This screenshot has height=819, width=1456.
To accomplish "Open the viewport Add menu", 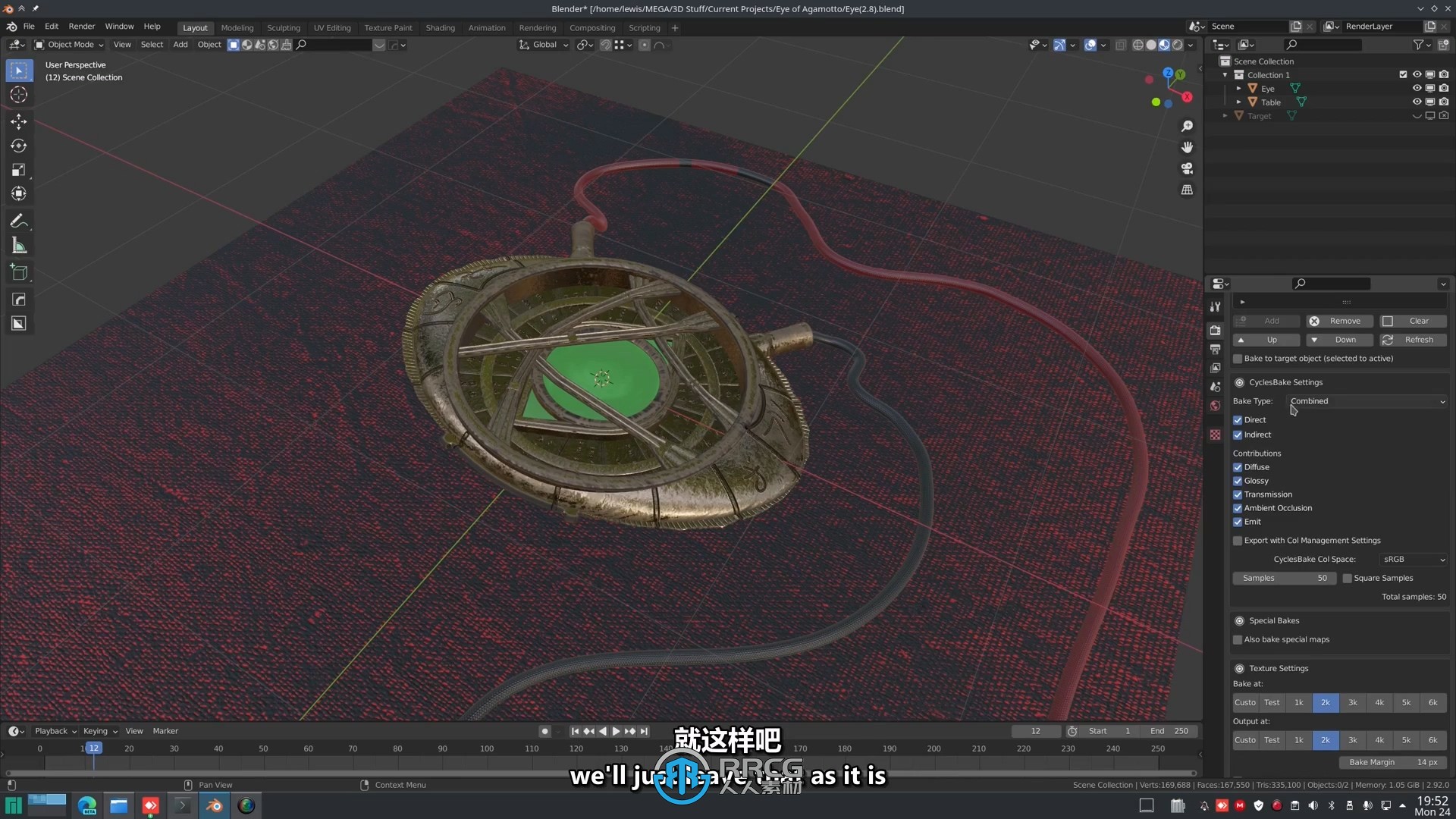I will (x=180, y=45).
